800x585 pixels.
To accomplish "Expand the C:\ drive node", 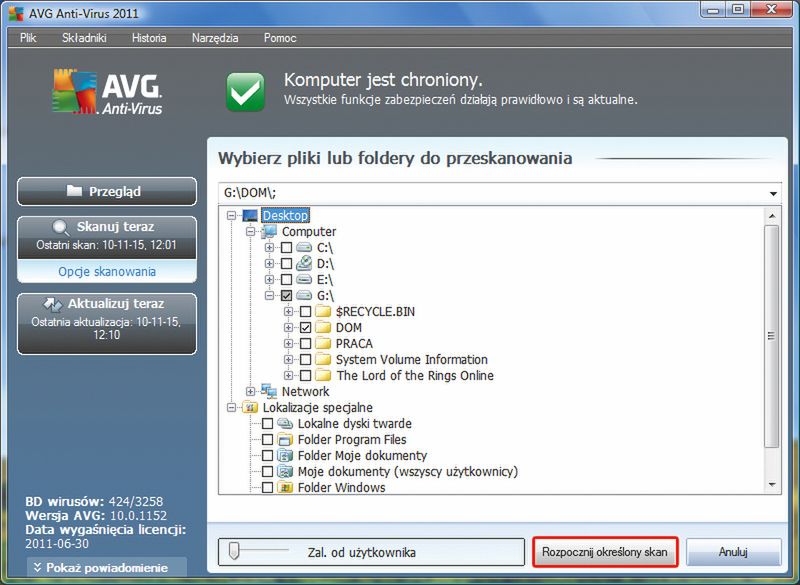I will (x=269, y=248).
